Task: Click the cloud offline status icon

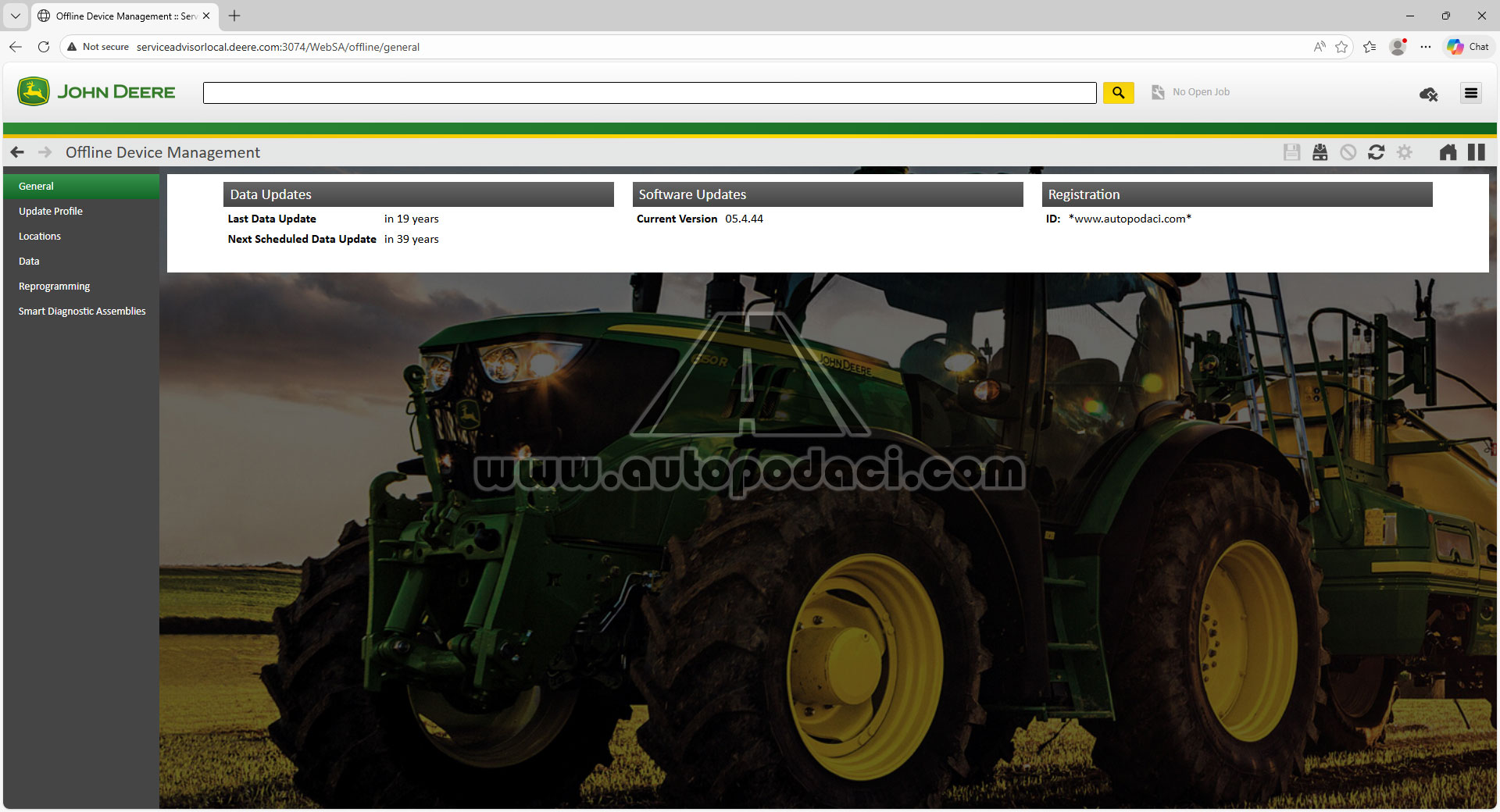Action: [1428, 94]
